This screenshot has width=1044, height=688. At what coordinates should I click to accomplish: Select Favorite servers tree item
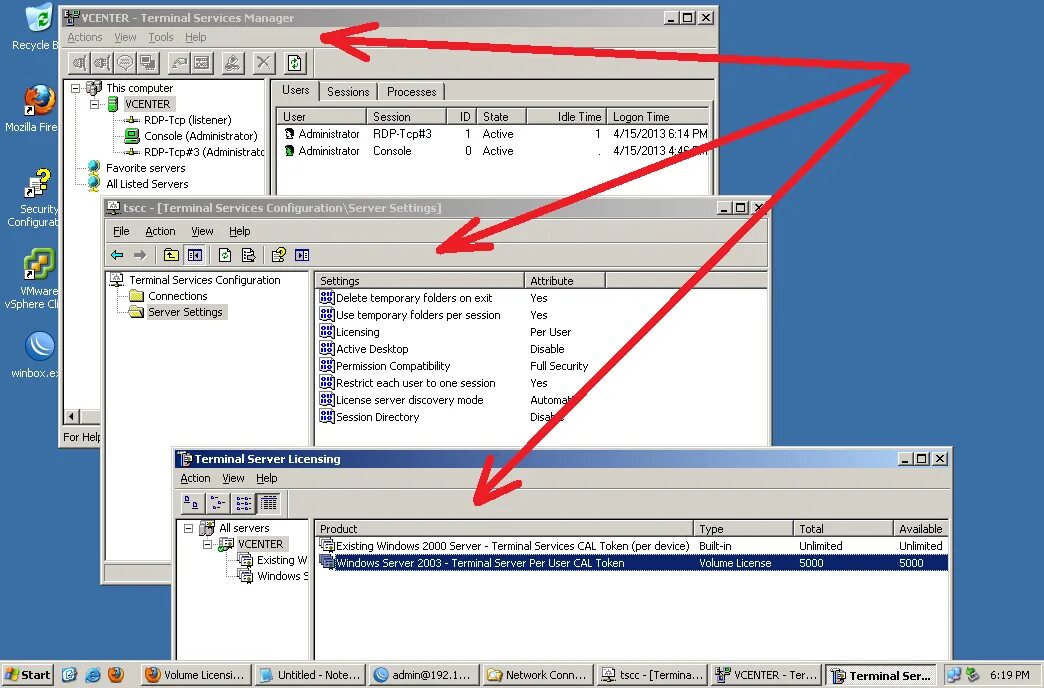pos(145,168)
